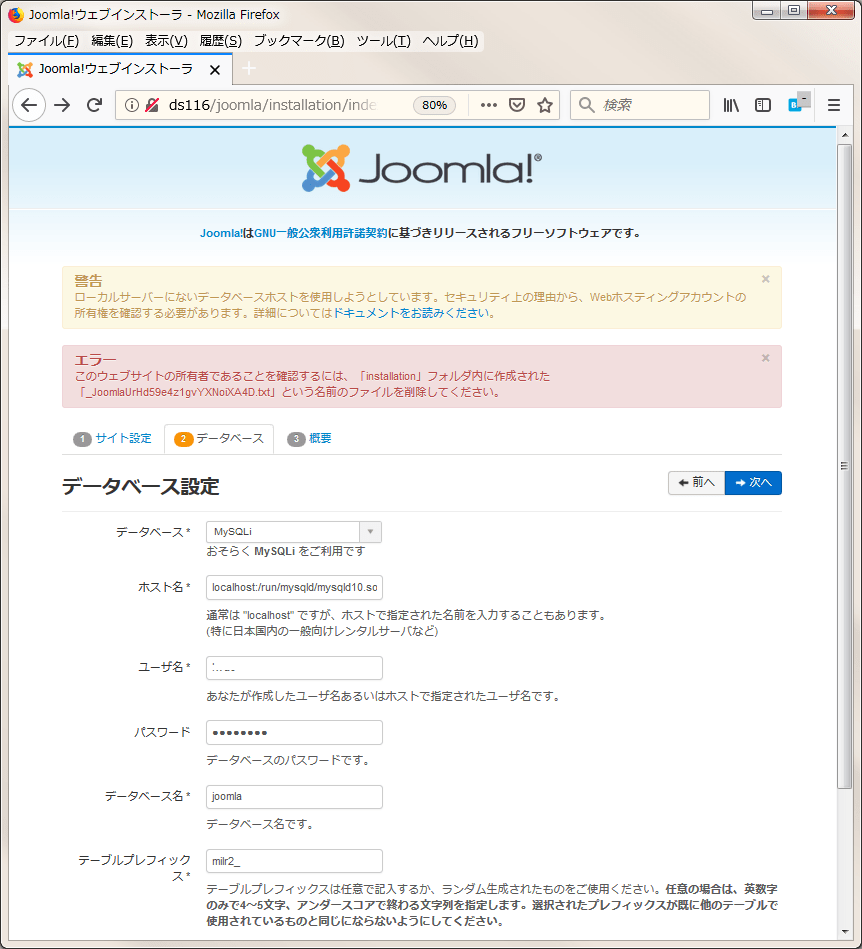Toggle the sidebar view icon
The width and height of the screenshot is (862, 949).
point(763,105)
